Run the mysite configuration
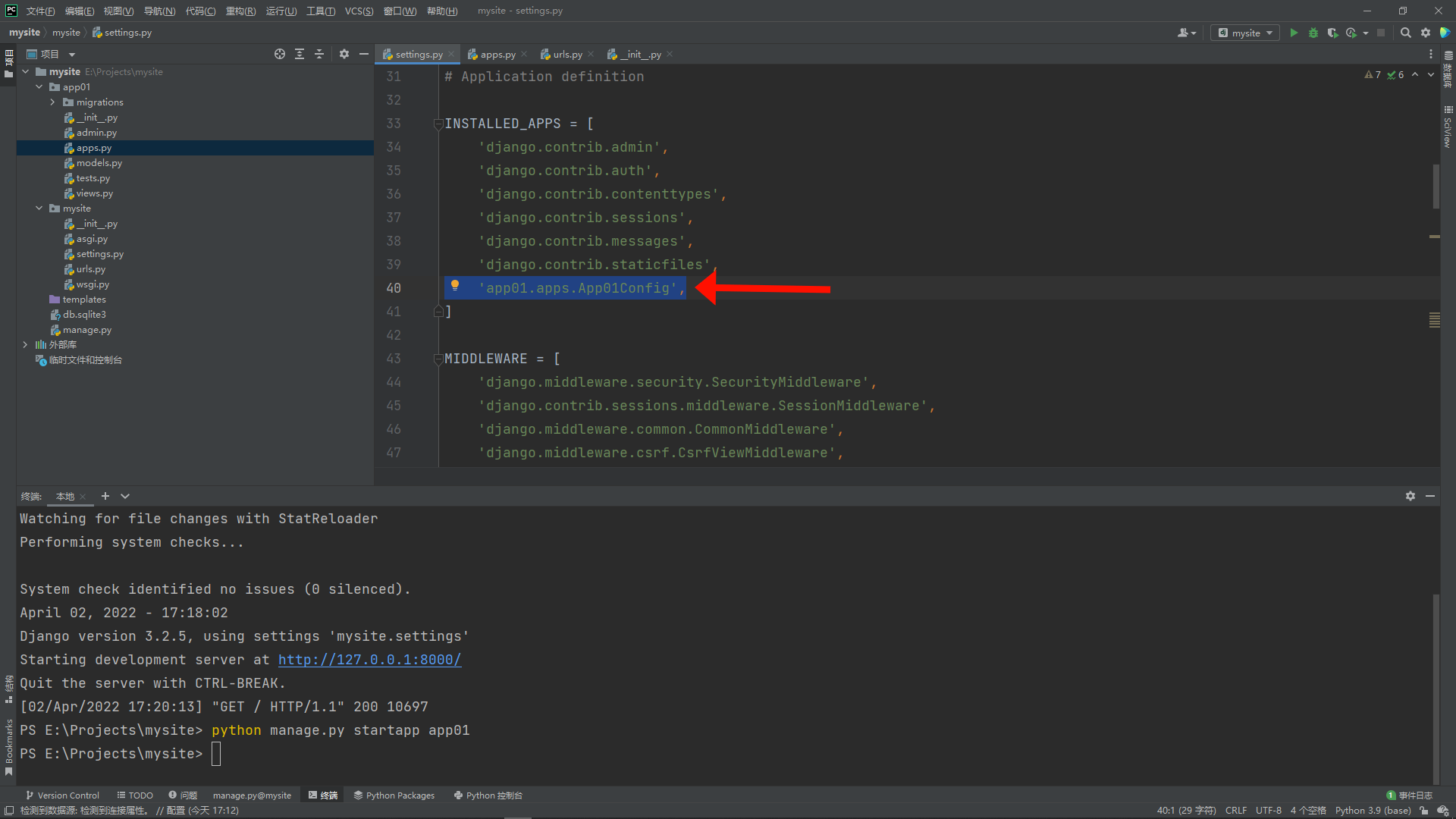The width and height of the screenshot is (1456, 819). 1294,33
